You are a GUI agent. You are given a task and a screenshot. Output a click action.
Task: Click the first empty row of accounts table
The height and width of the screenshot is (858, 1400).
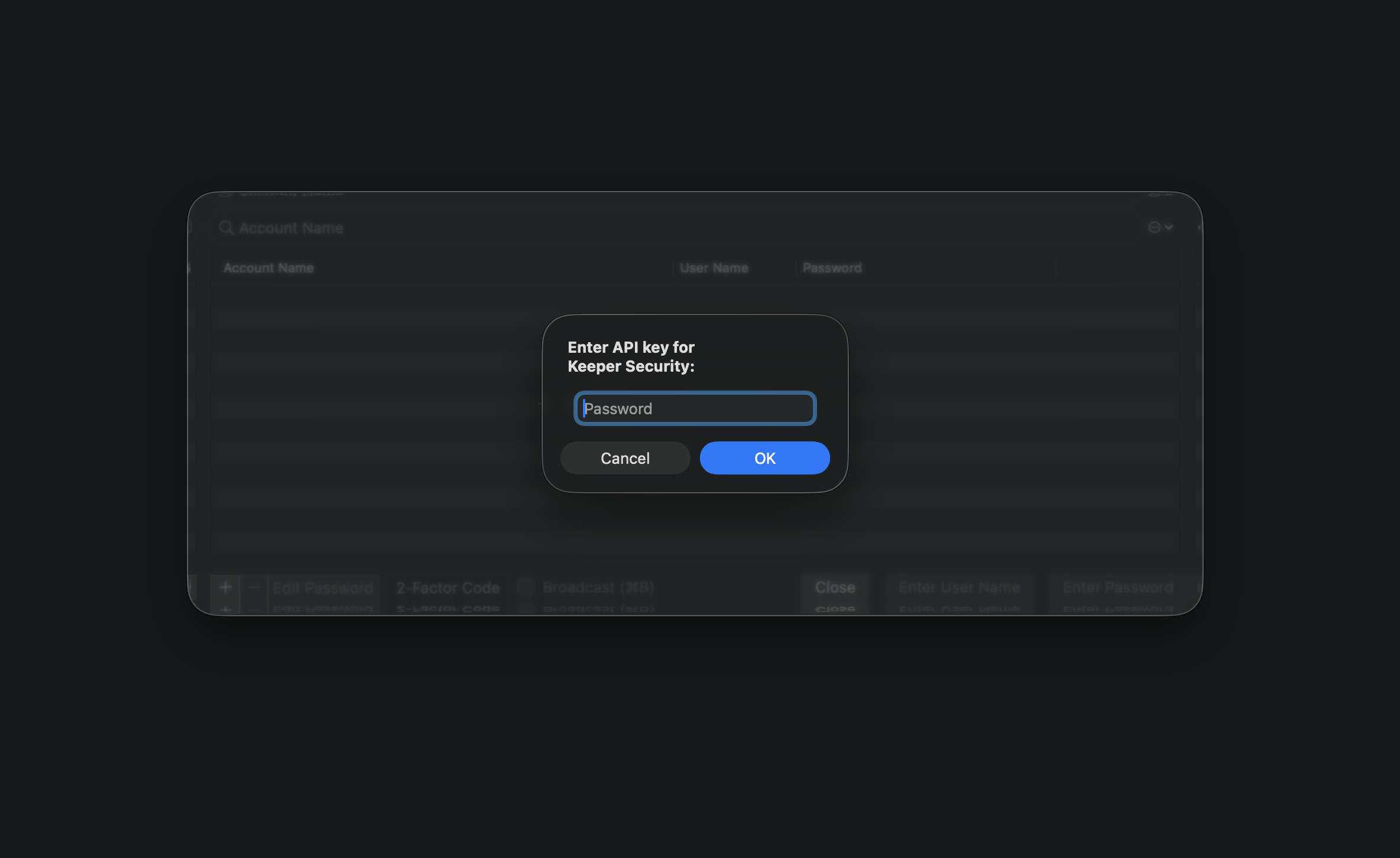tap(378, 295)
